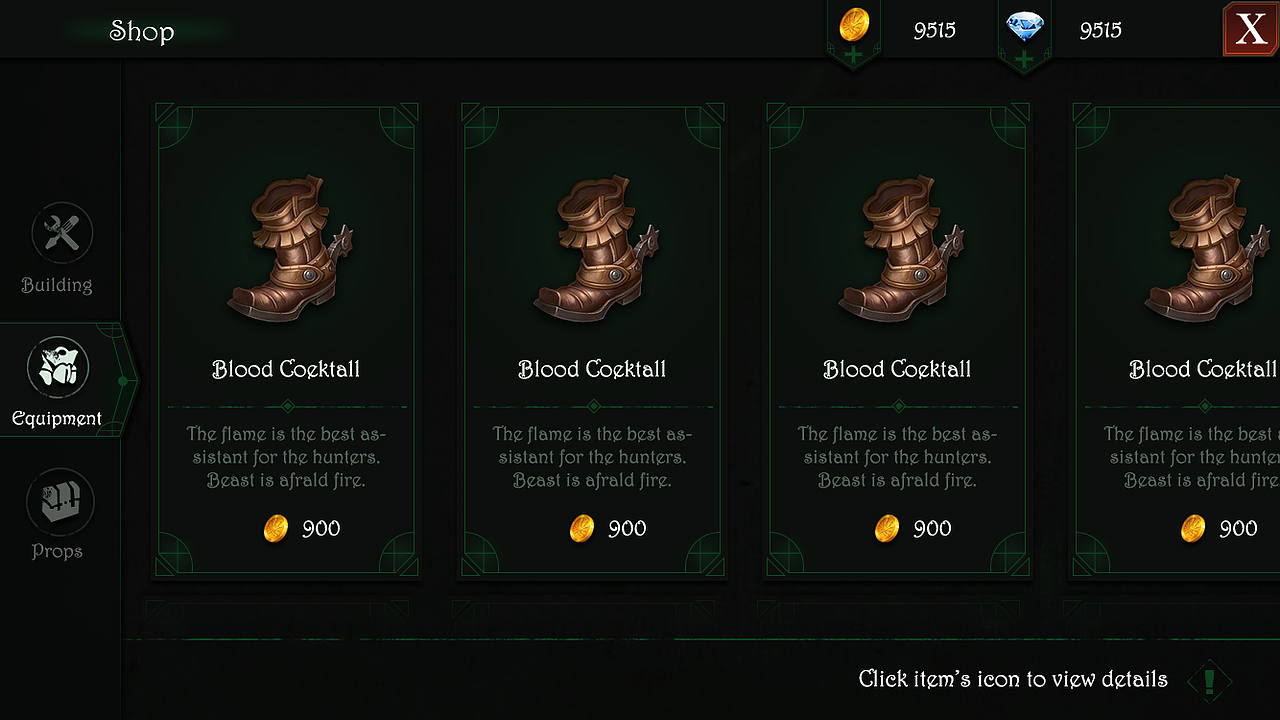Click the gold coin currency icon in header
The height and width of the screenshot is (720, 1280).
pyautogui.click(x=854, y=25)
